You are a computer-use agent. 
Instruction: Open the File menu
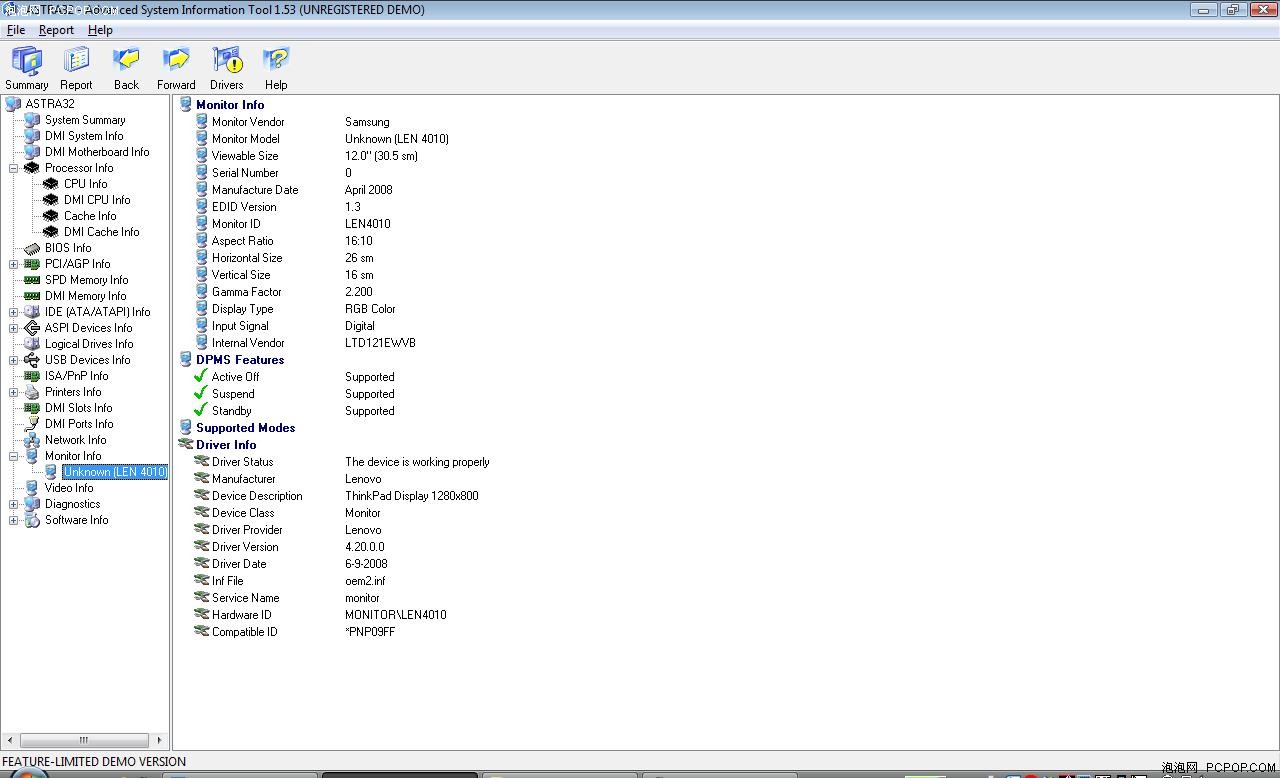tap(16, 30)
